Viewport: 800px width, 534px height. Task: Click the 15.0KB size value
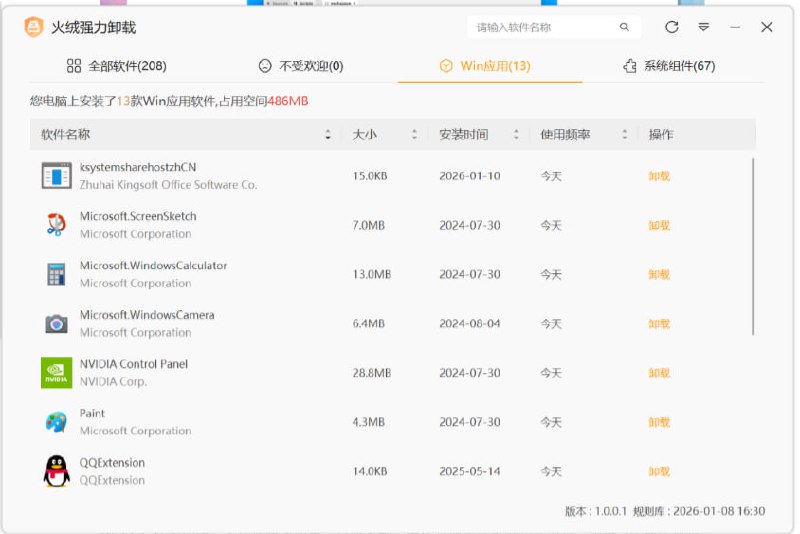(x=370, y=176)
